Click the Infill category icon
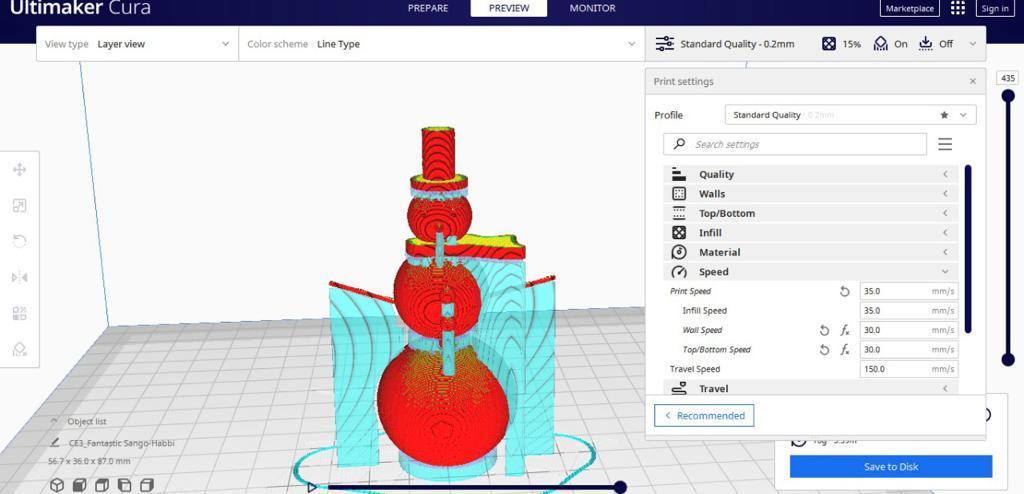The image size is (1024, 494). click(679, 233)
